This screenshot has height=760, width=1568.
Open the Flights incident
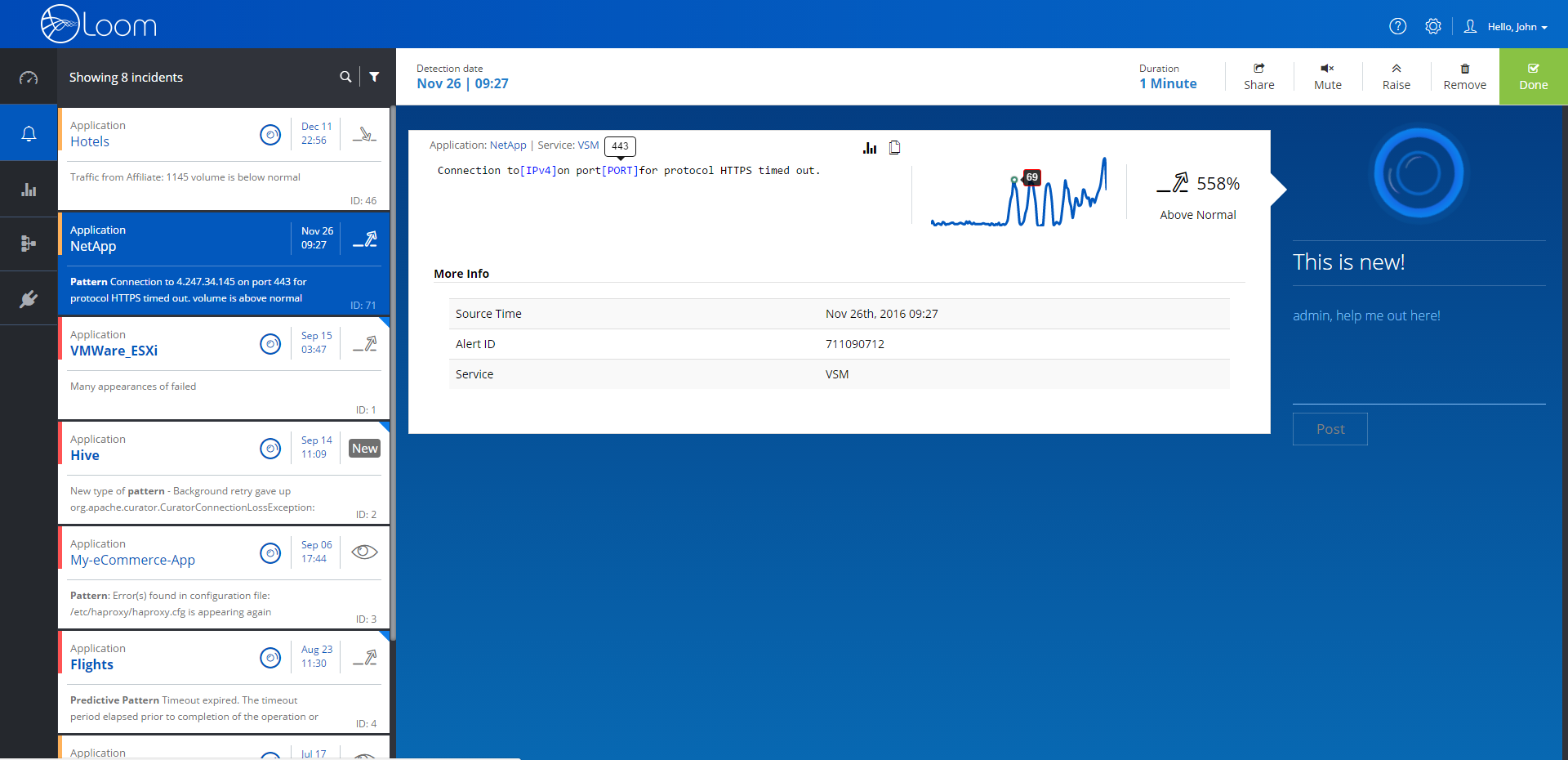coord(224,682)
